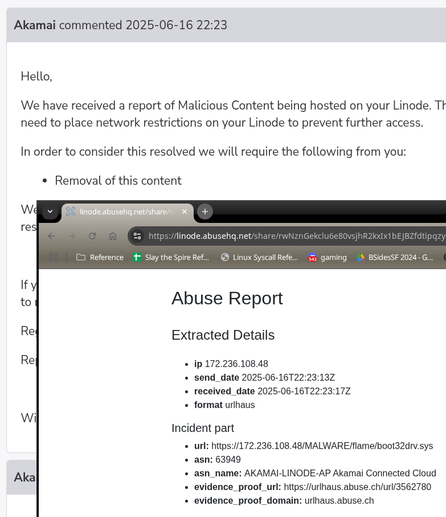Open the Linux Syscall Refe bookmark
The height and width of the screenshot is (517, 446).
point(260,257)
